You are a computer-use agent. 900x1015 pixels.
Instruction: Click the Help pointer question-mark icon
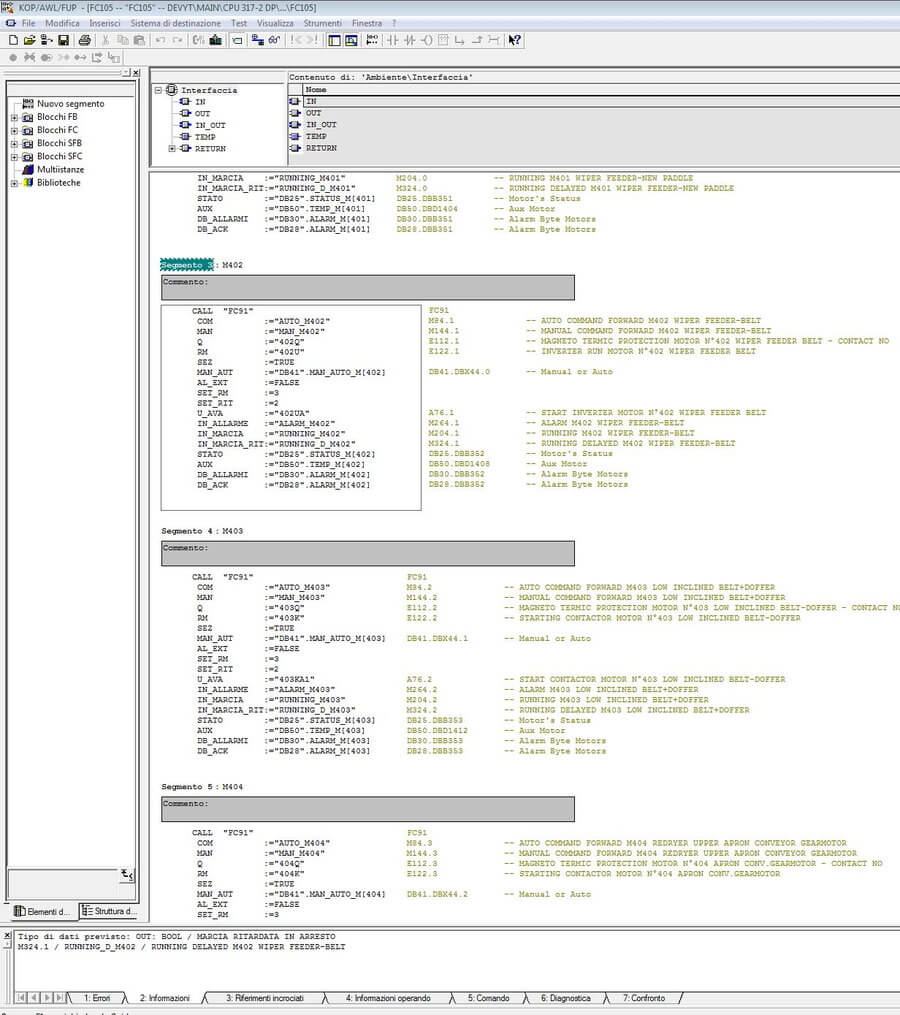pos(515,40)
